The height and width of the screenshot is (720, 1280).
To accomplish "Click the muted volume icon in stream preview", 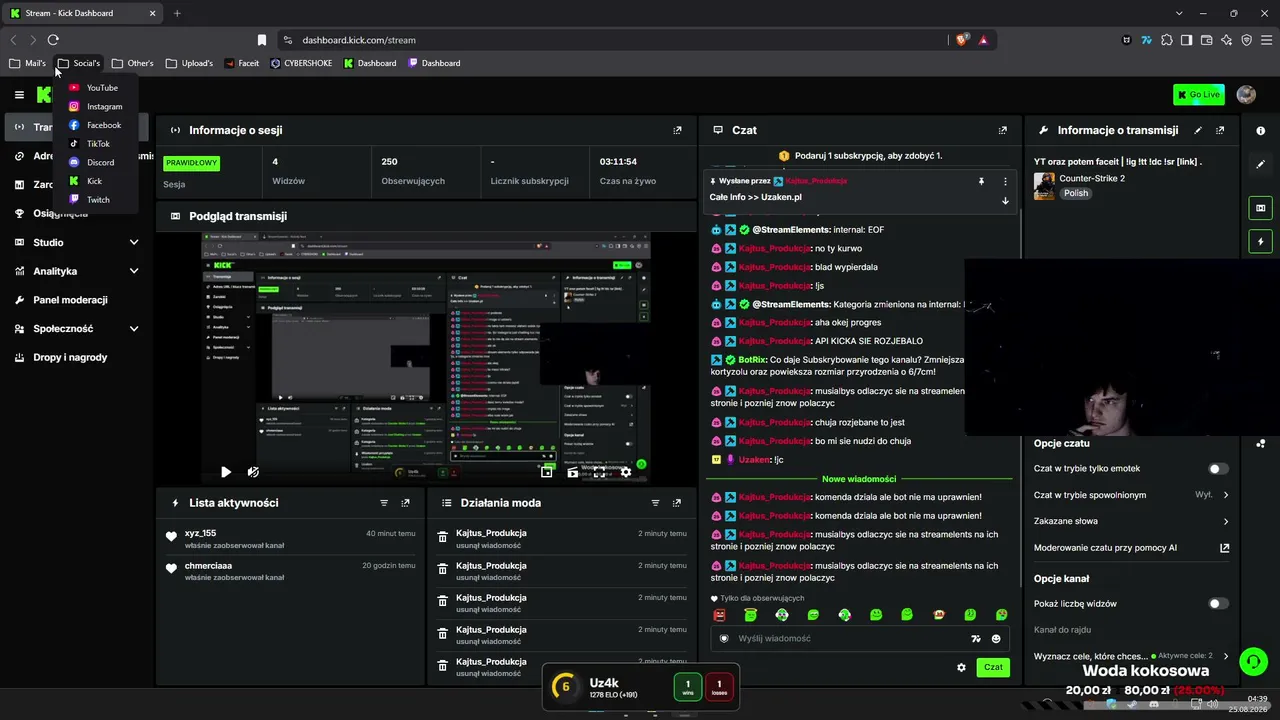I will (253, 472).
